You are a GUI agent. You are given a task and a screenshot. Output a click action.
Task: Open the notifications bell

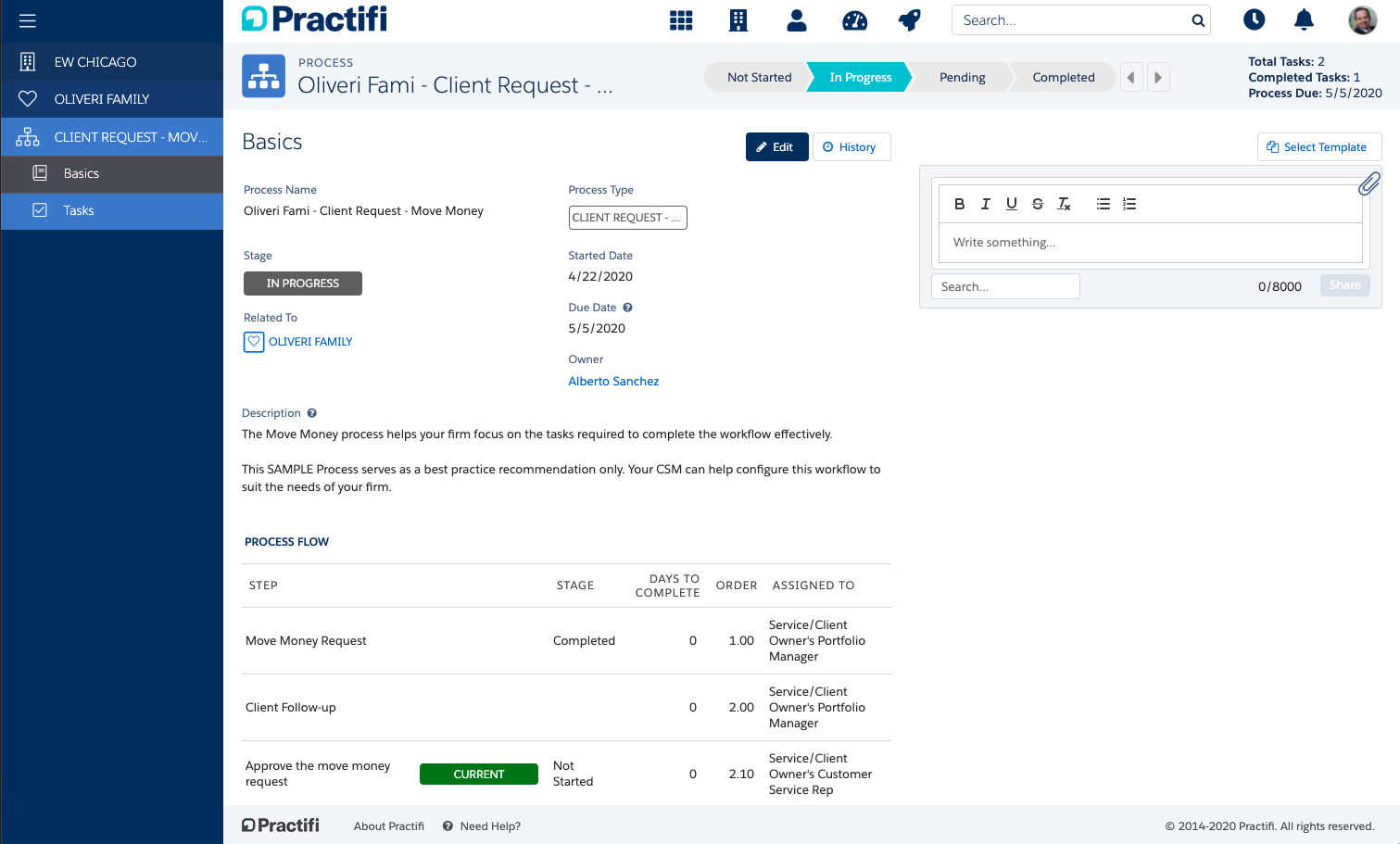tap(1305, 19)
